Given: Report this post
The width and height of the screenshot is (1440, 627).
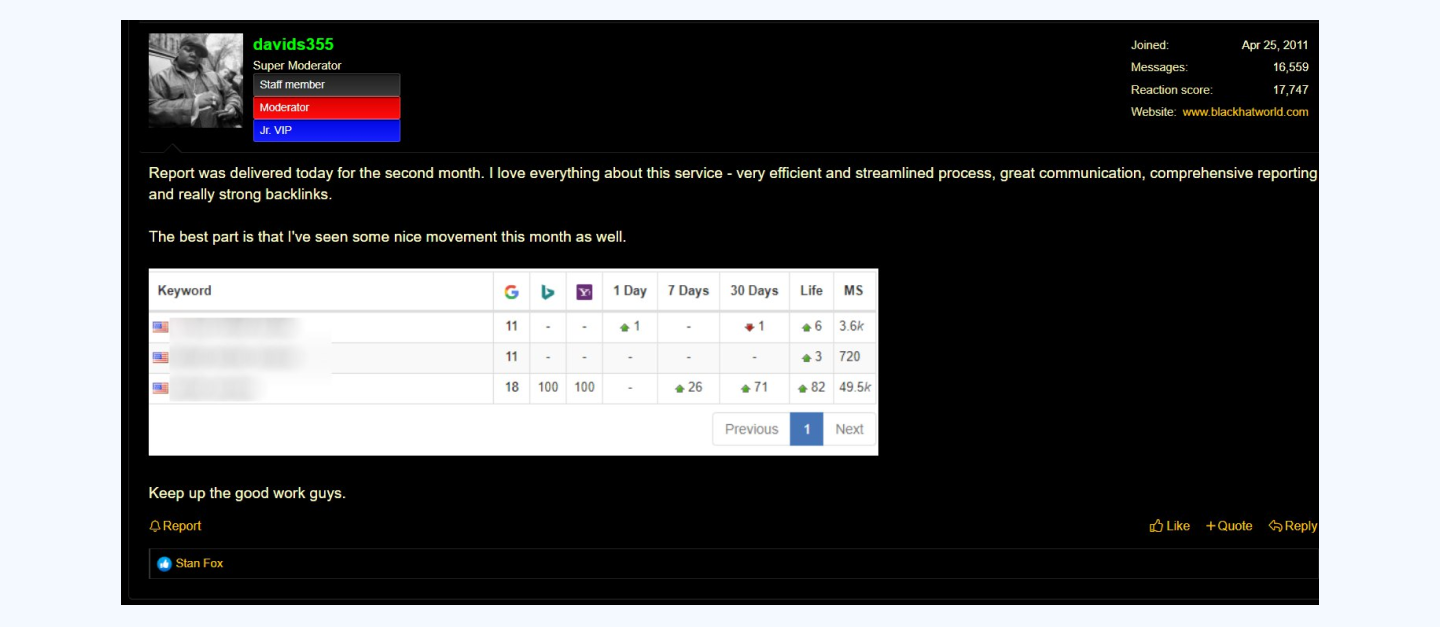Looking at the screenshot, I should 175,526.
